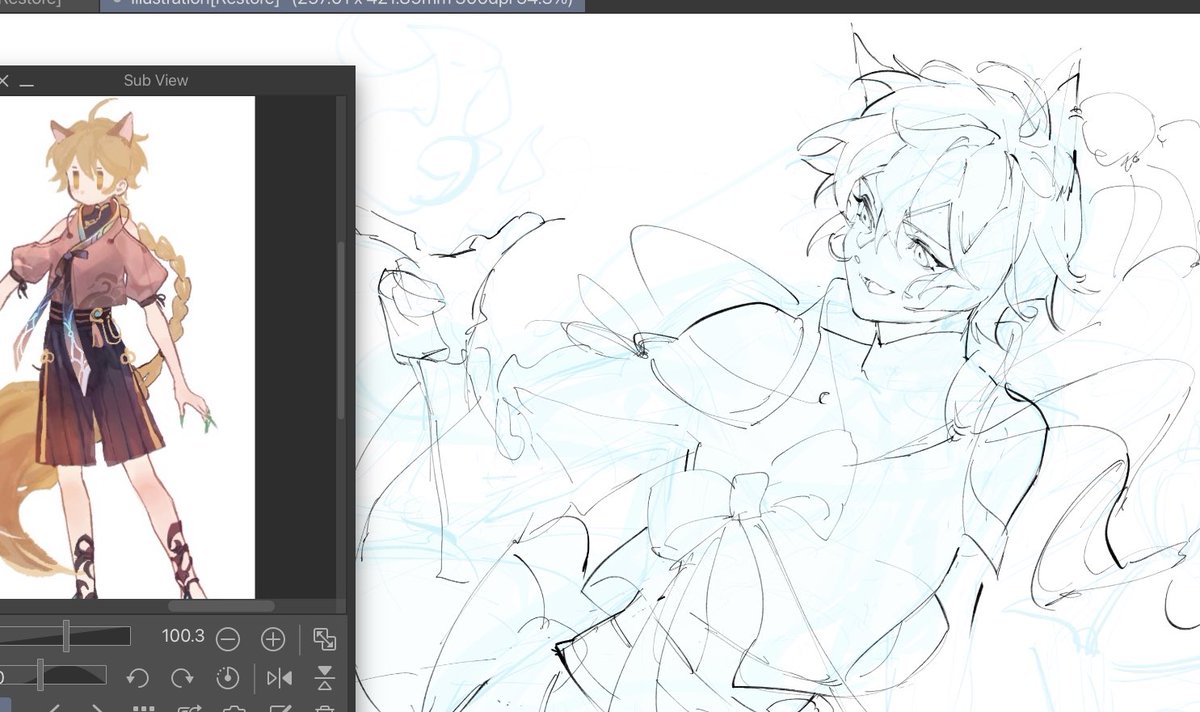This screenshot has width=1200, height=712.
Task: Select the active Illustration[Restore] document tab
Action: (342, 4)
